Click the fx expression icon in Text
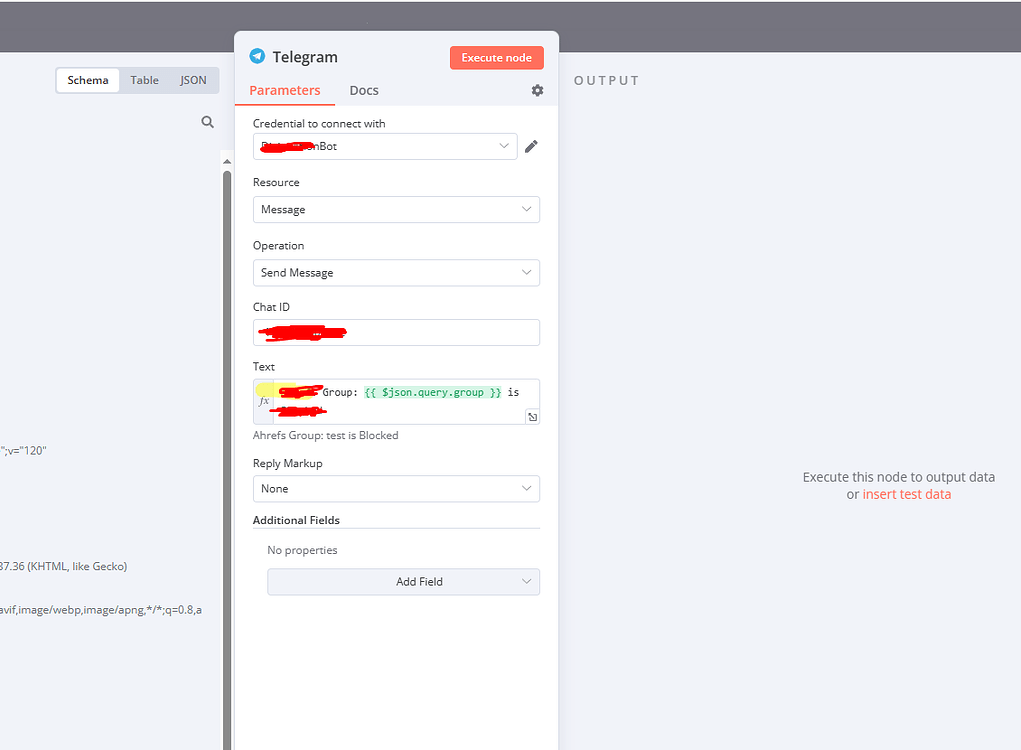Screen dimensions: 1021x750 (x=264, y=401)
